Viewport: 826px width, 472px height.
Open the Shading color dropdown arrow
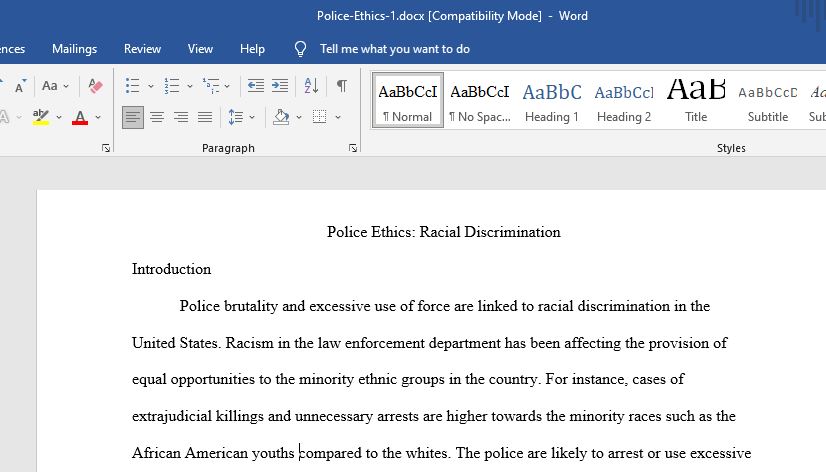pyautogui.click(x=299, y=117)
